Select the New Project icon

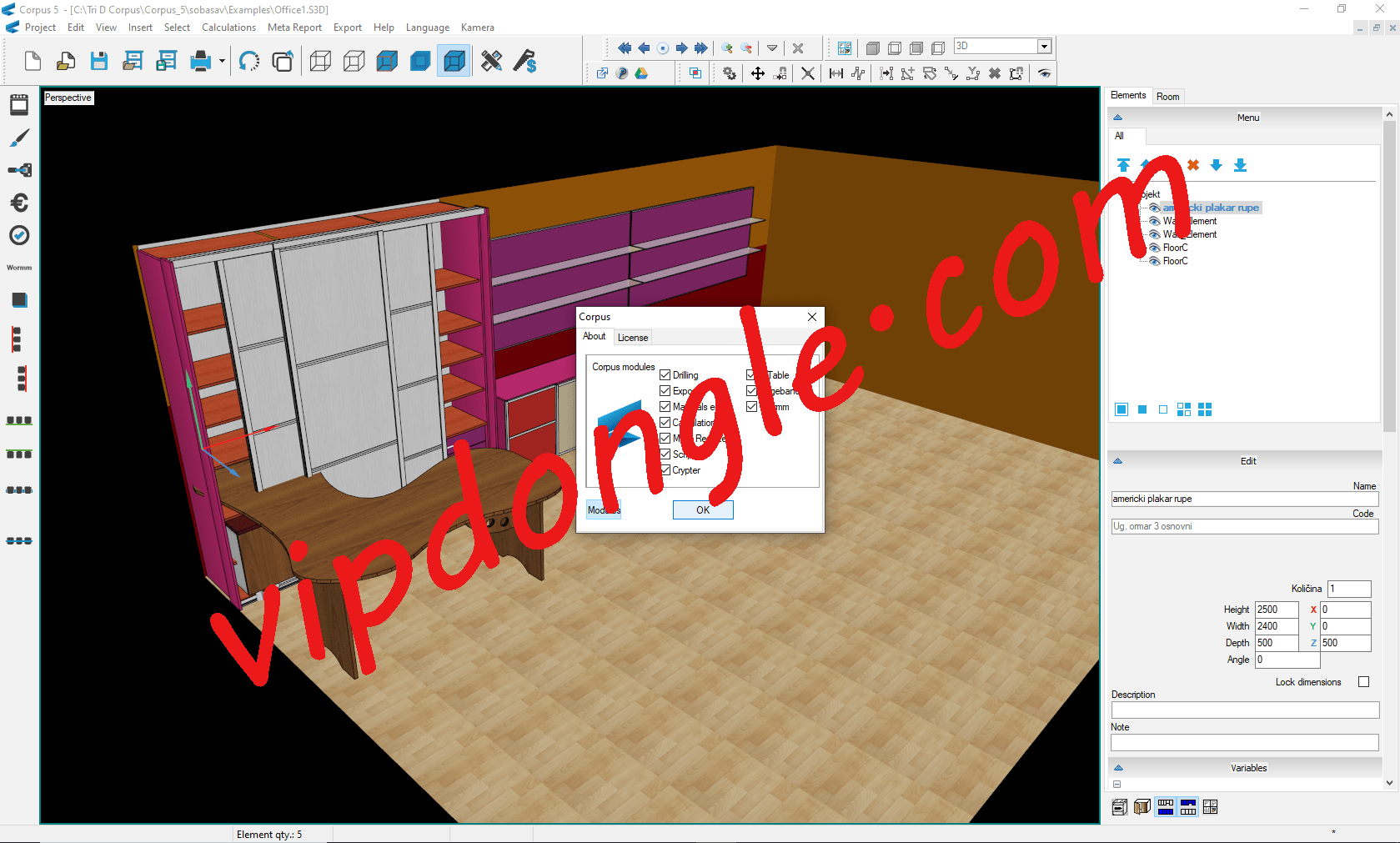[33, 61]
